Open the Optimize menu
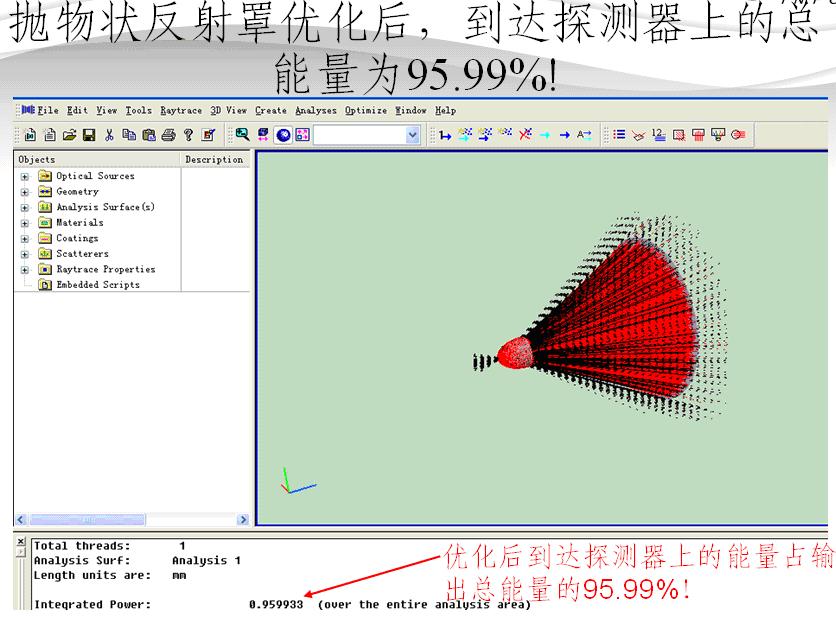 pos(366,110)
